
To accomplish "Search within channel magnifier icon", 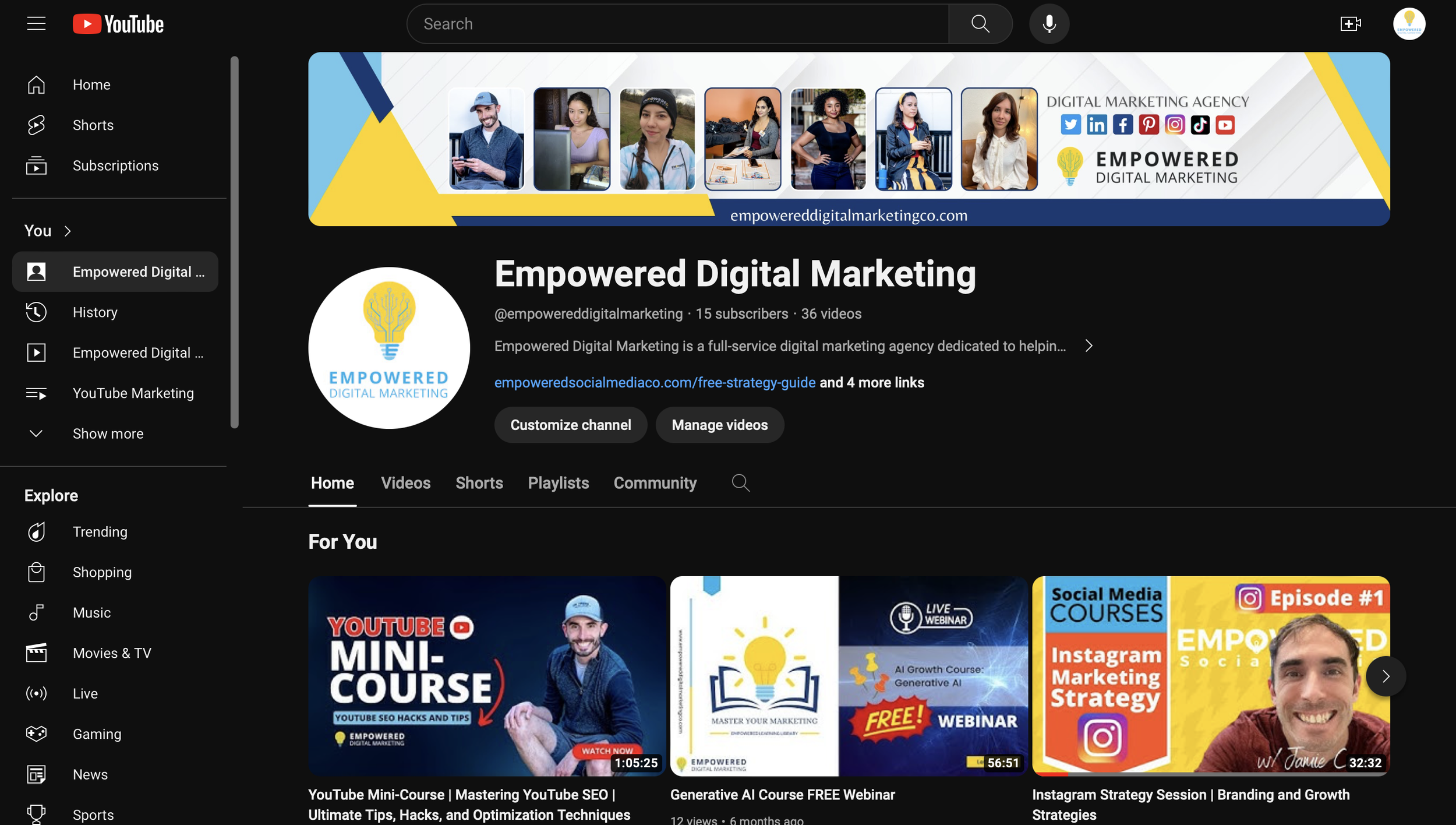I will 740,483.
